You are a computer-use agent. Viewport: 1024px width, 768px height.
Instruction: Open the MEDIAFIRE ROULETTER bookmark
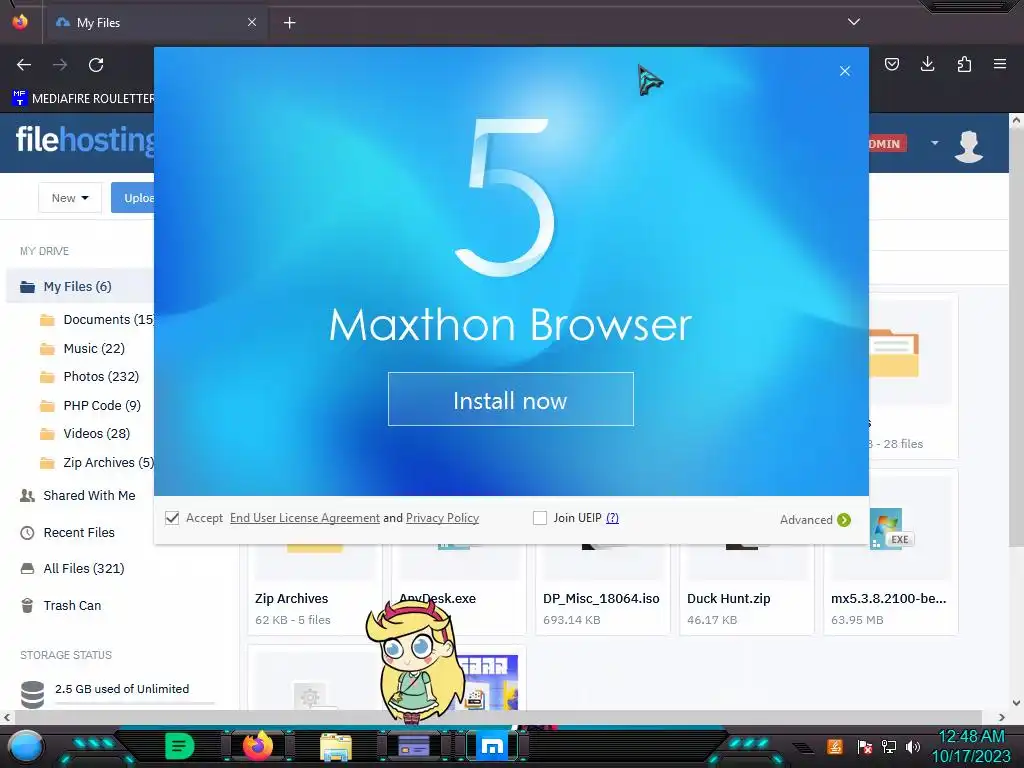coord(83,99)
